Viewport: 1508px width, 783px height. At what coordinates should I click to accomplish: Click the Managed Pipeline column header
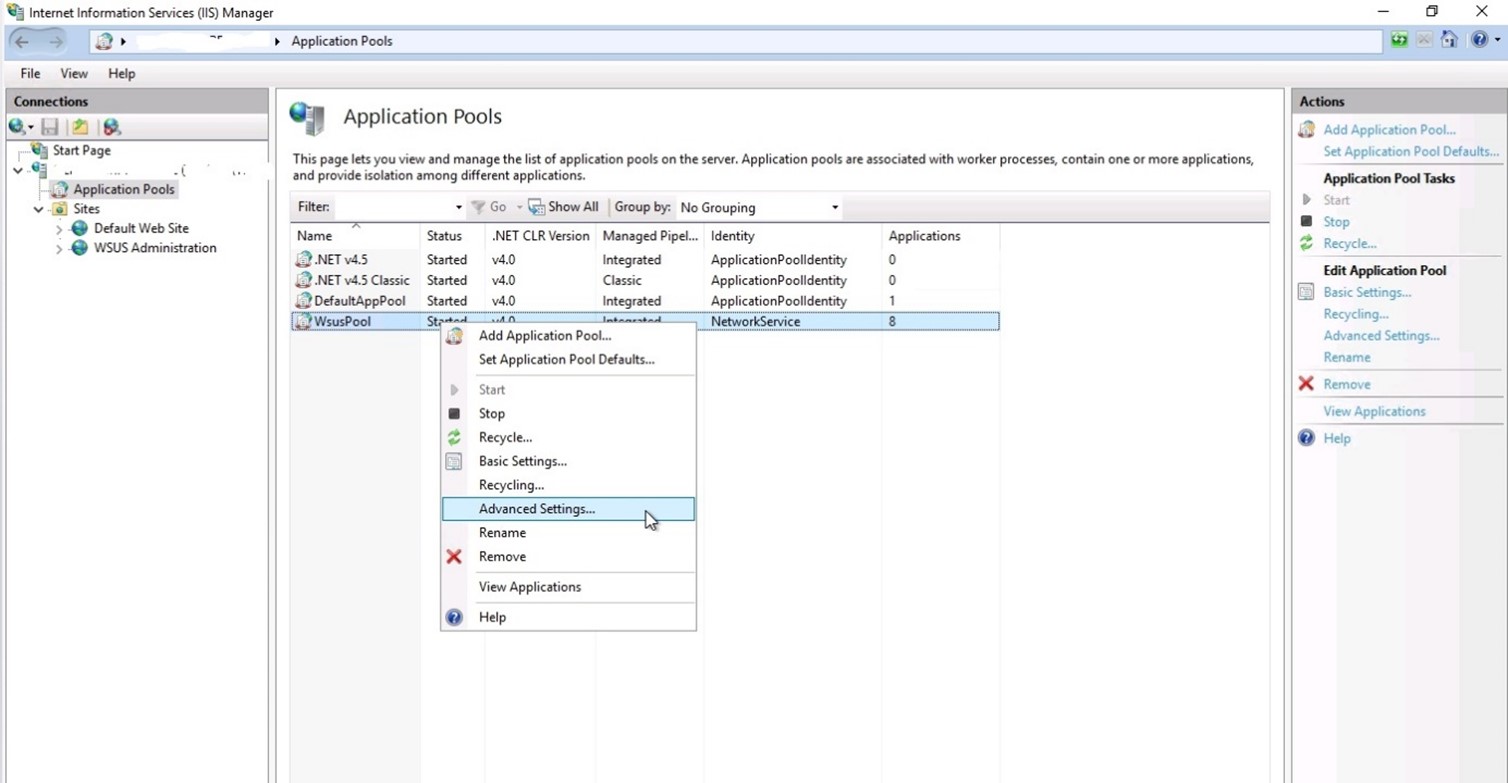650,236
